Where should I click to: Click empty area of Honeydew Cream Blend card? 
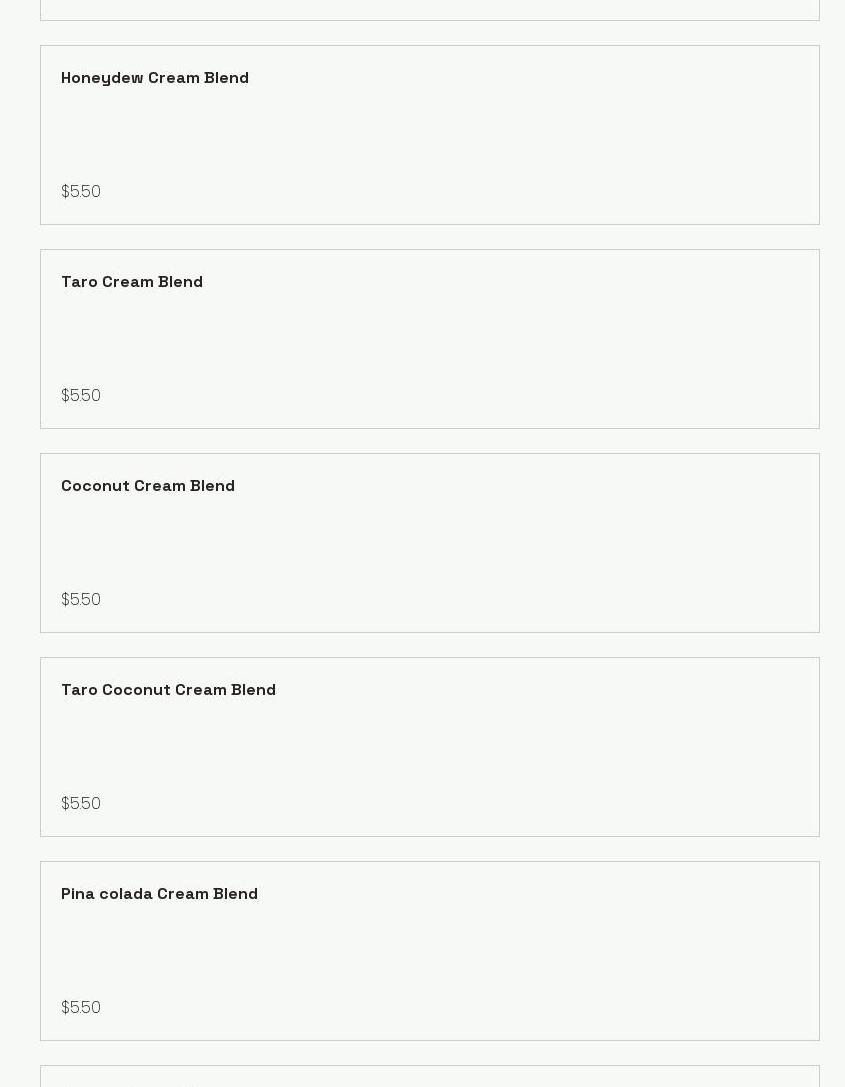tap(430, 135)
